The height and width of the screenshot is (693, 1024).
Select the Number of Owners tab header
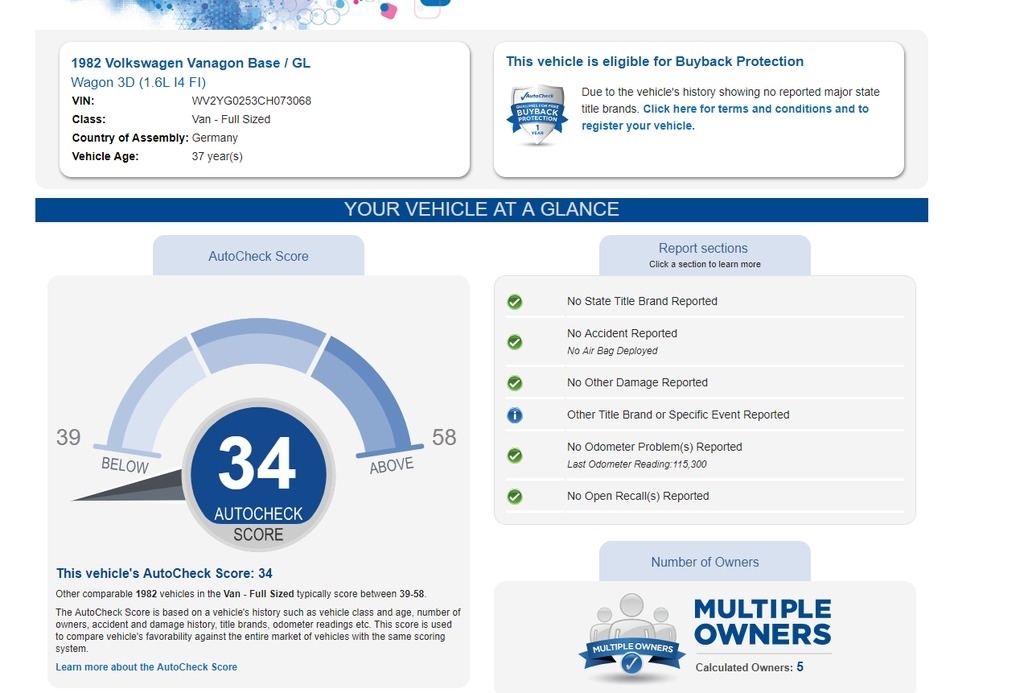(704, 562)
